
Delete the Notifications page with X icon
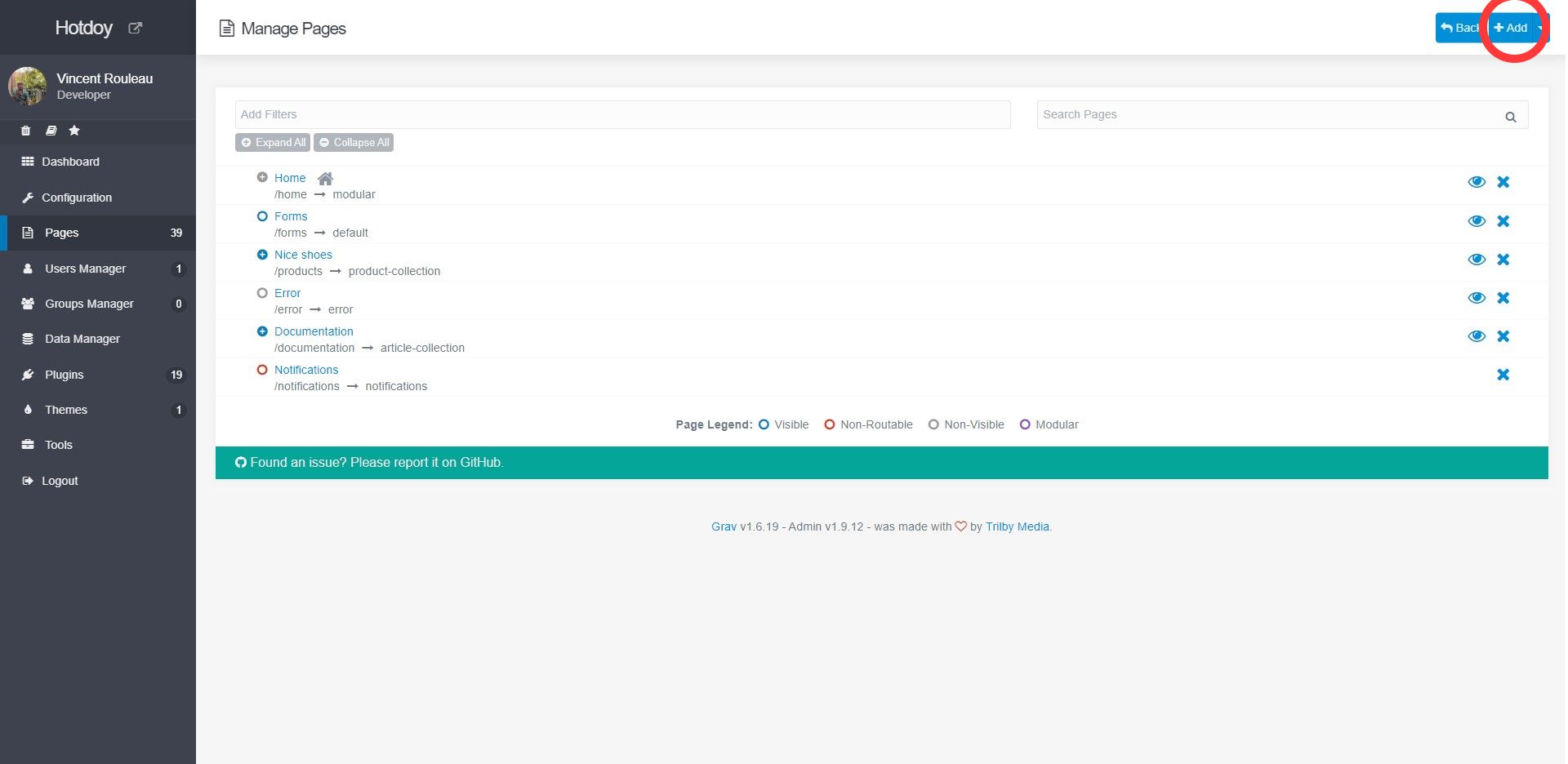1503,375
